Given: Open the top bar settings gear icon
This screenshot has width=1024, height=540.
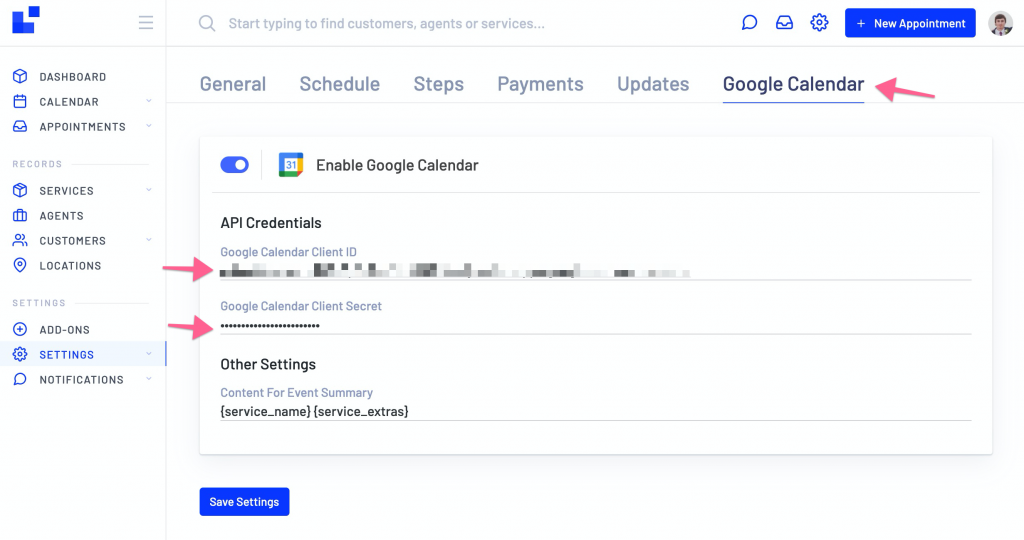Looking at the screenshot, I should pos(819,23).
